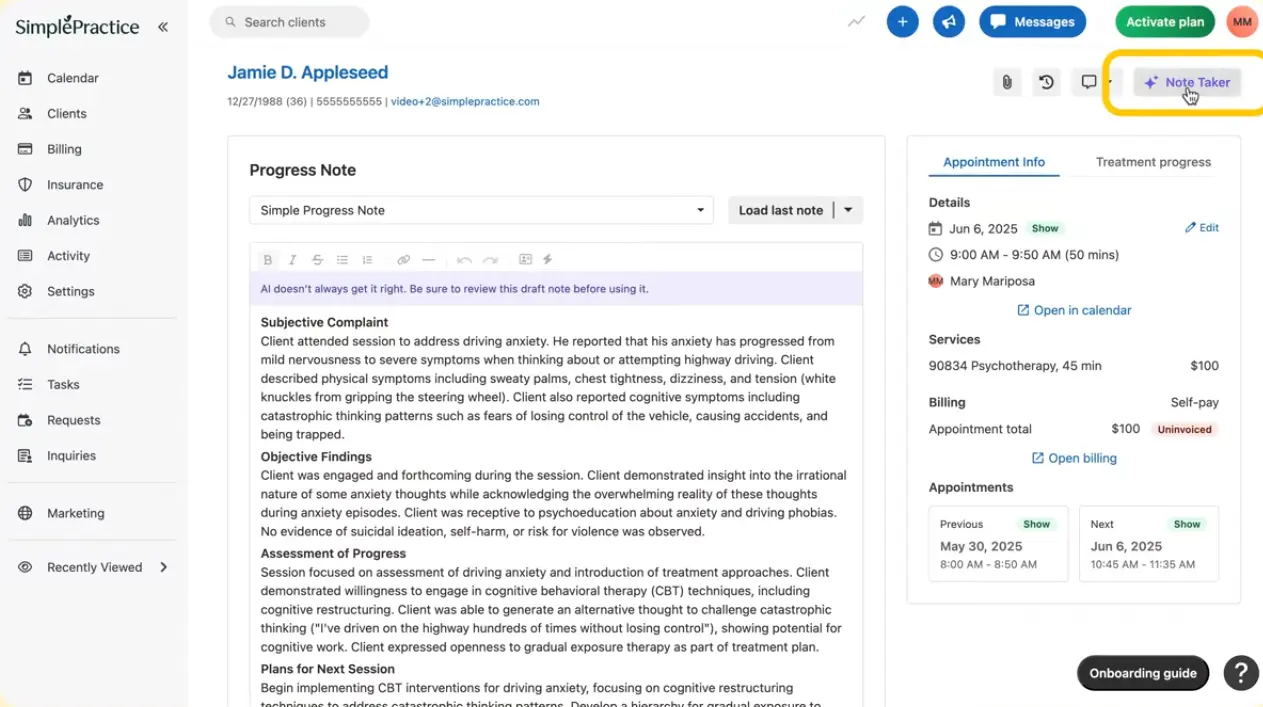Open the MM profile avatar

click(1242, 22)
